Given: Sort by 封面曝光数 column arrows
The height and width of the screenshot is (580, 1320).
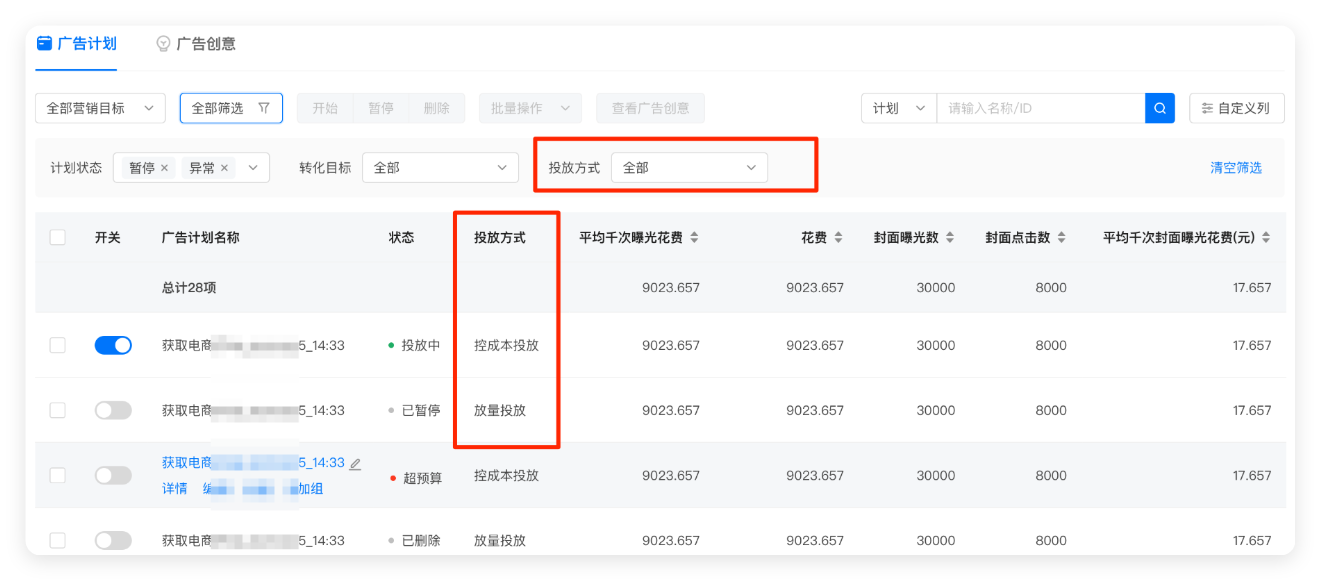Looking at the screenshot, I should pos(950,237).
